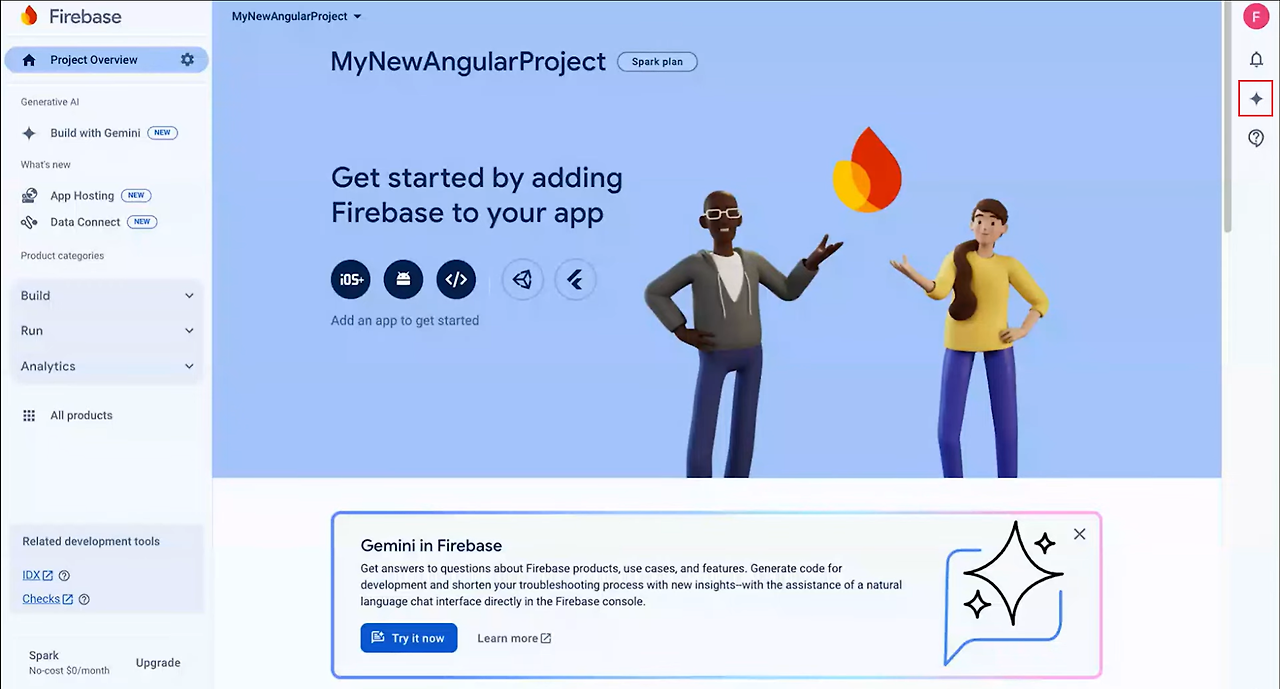Add a Web app using the code icon
This screenshot has height=689, width=1280.
point(456,280)
